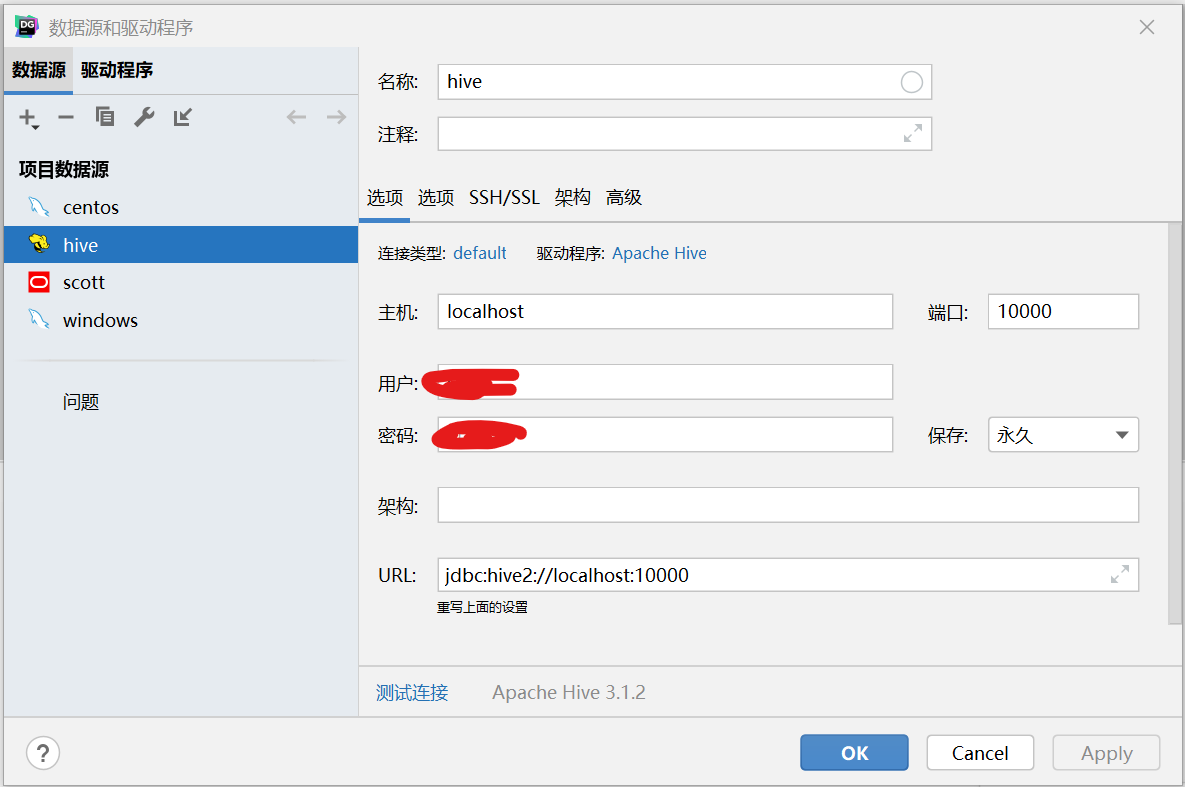Expand the URL field with arrows icon
1185x787 pixels.
(x=1120, y=575)
